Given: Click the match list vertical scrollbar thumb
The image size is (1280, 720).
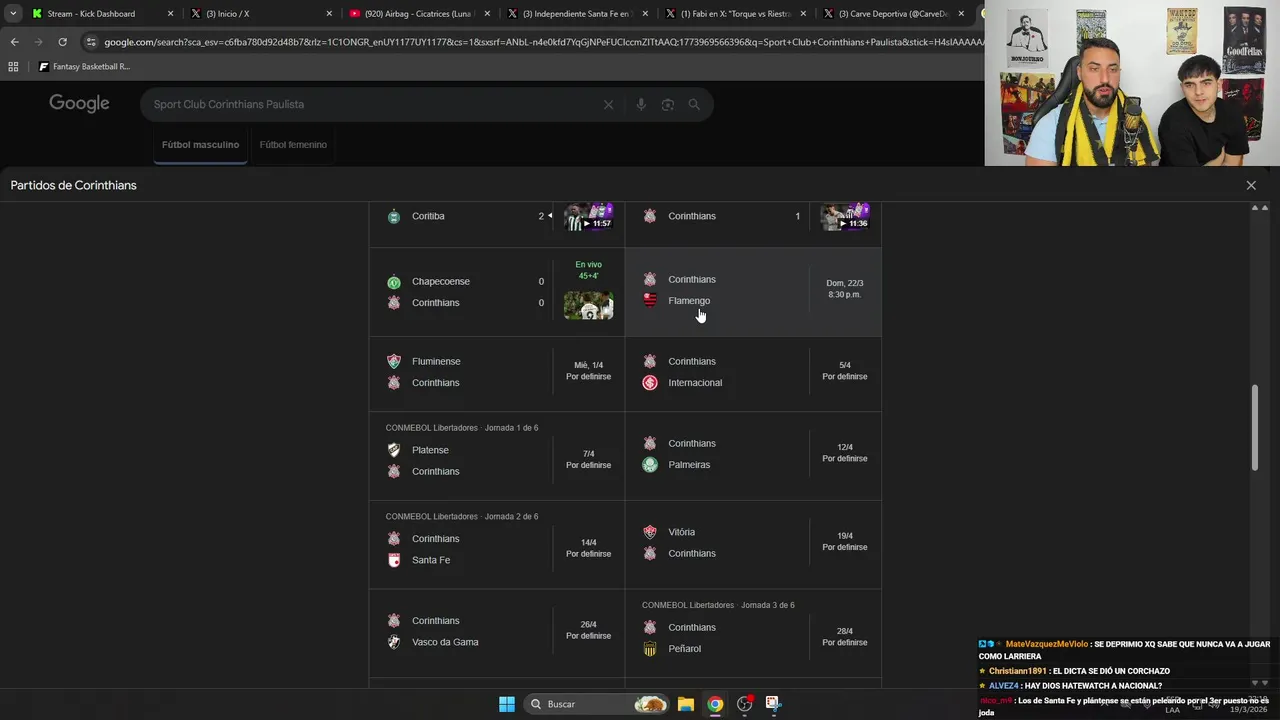Looking at the screenshot, I should point(1255,428).
